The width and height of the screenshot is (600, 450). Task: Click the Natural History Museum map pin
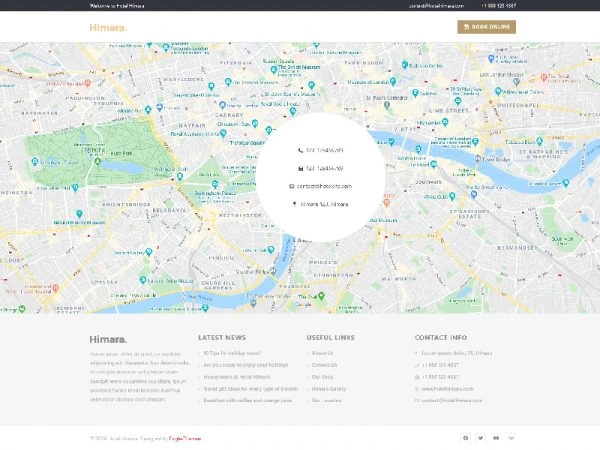point(79,214)
